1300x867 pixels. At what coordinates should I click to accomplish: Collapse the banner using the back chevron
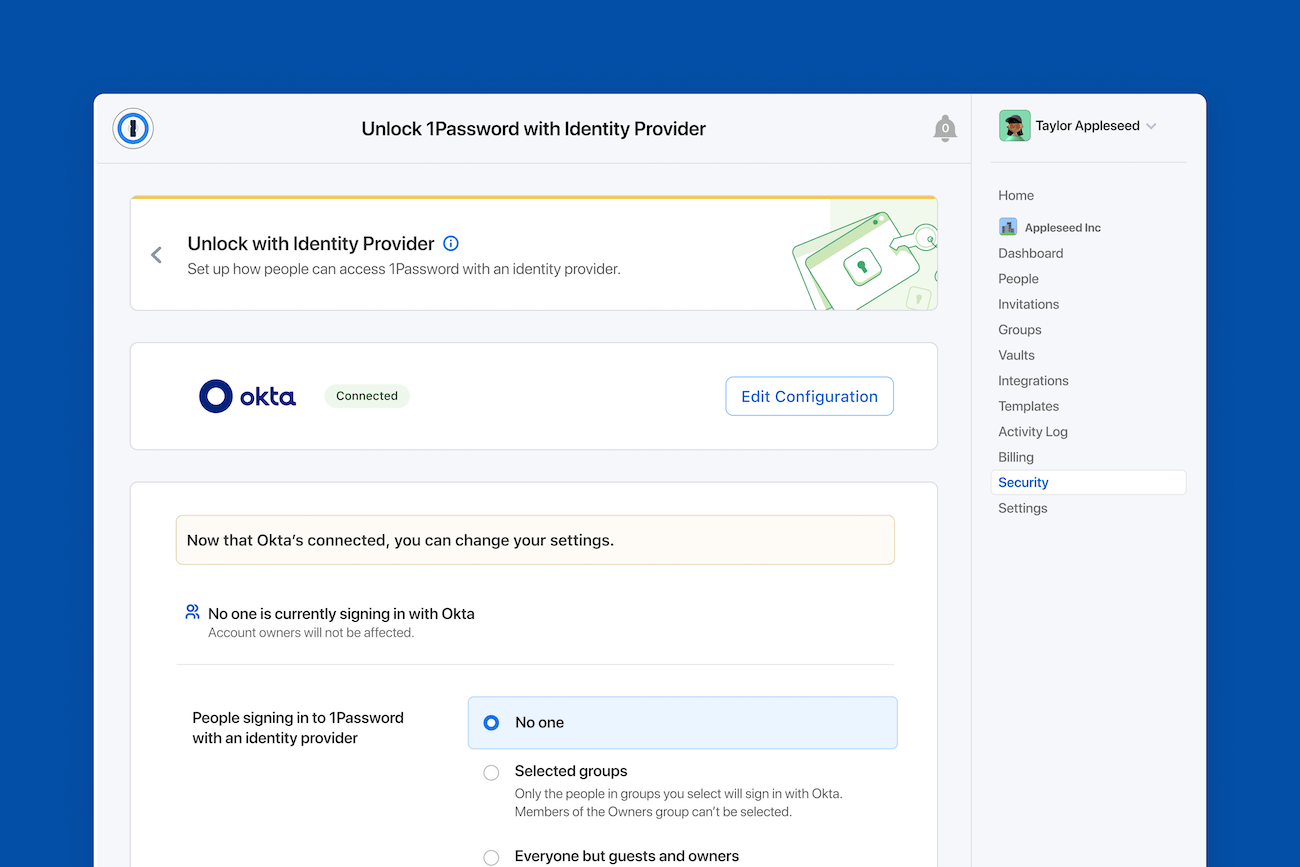(156, 254)
